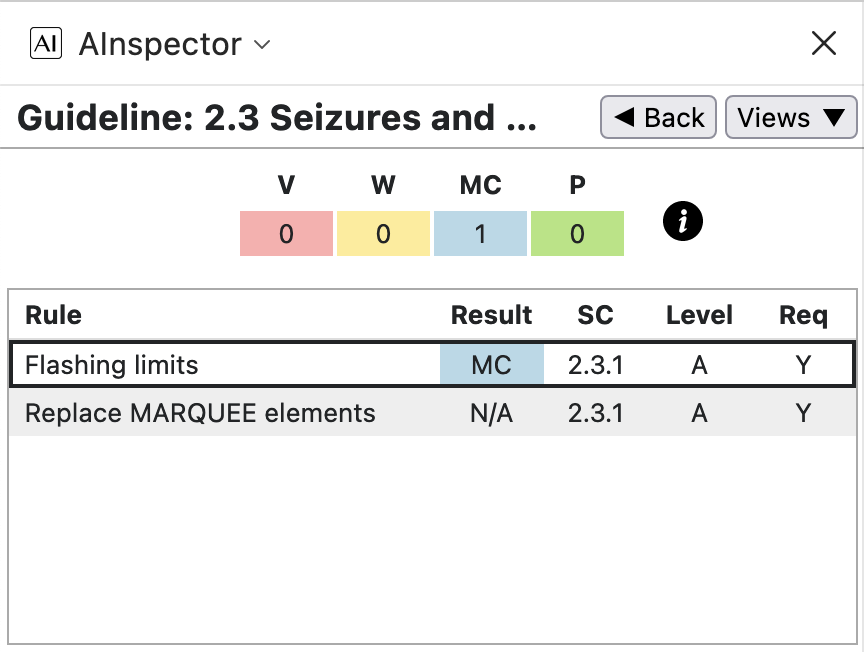
Task: Click the green Passed count box
Action: (577, 234)
